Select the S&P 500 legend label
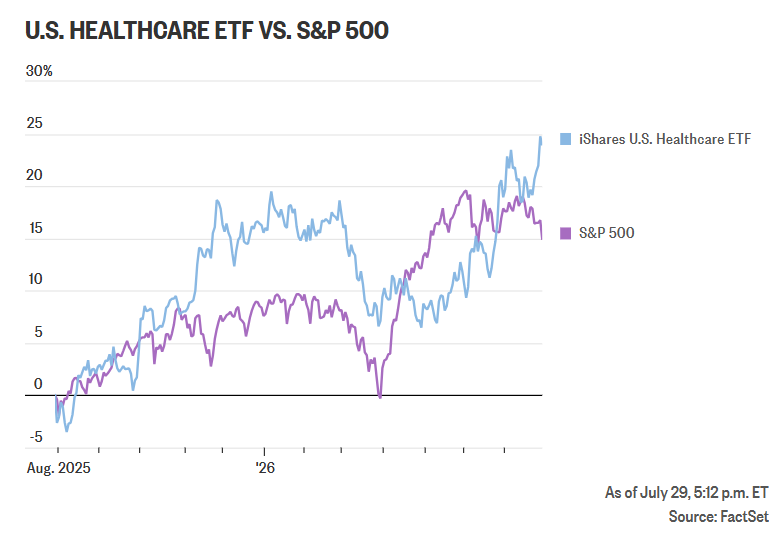Image resolution: width=775 pixels, height=538 pixels. point(606,233)
